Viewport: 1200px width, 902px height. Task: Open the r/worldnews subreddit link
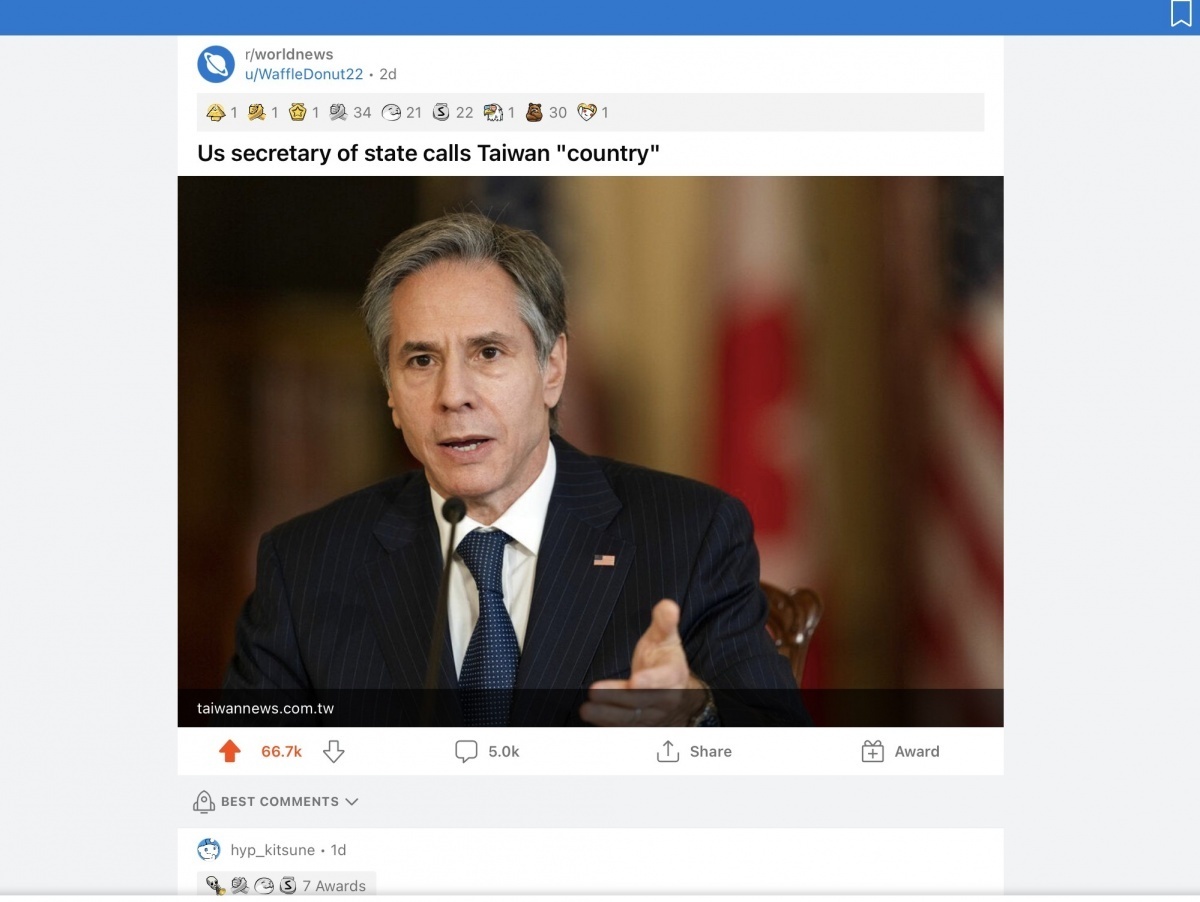pyautogui.click(x=289, y=54)
